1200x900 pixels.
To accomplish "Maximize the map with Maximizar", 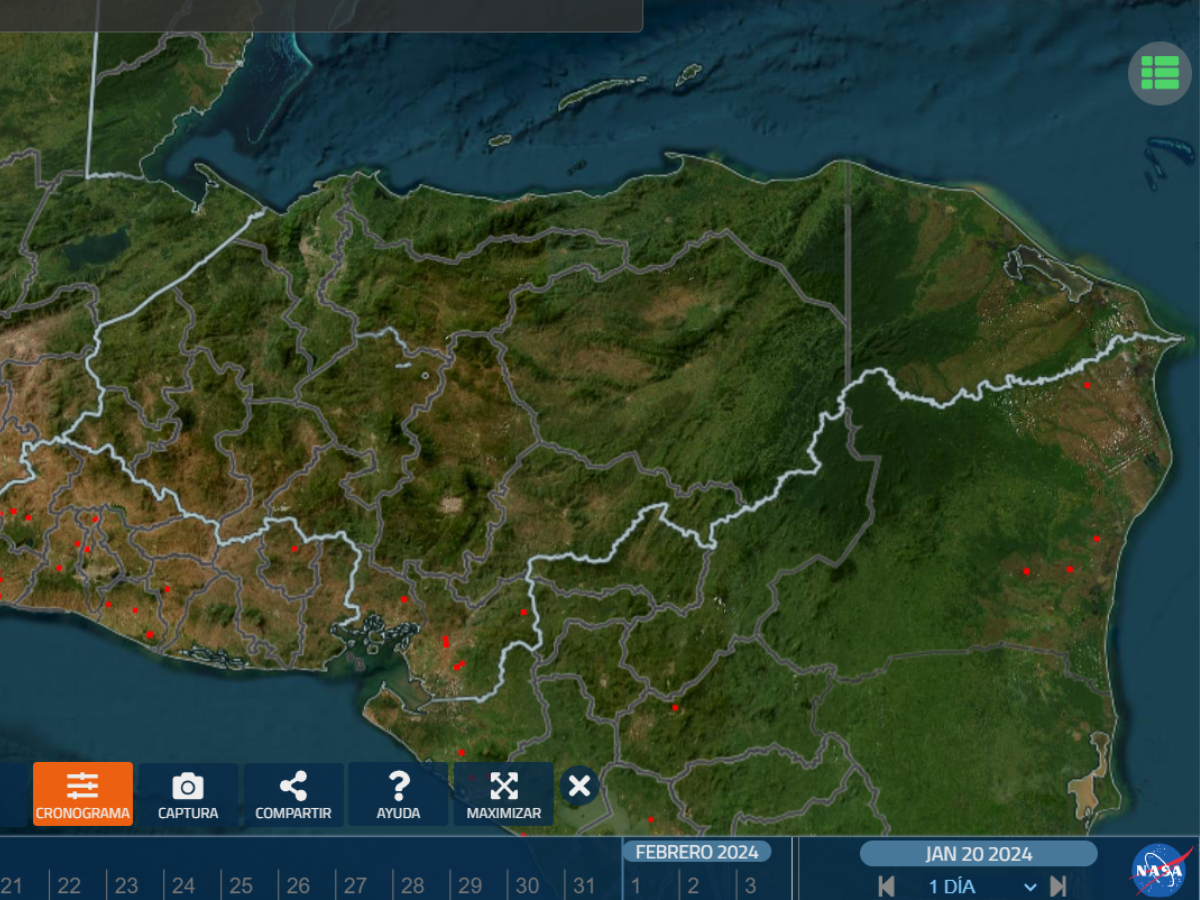I will point(503,795).
